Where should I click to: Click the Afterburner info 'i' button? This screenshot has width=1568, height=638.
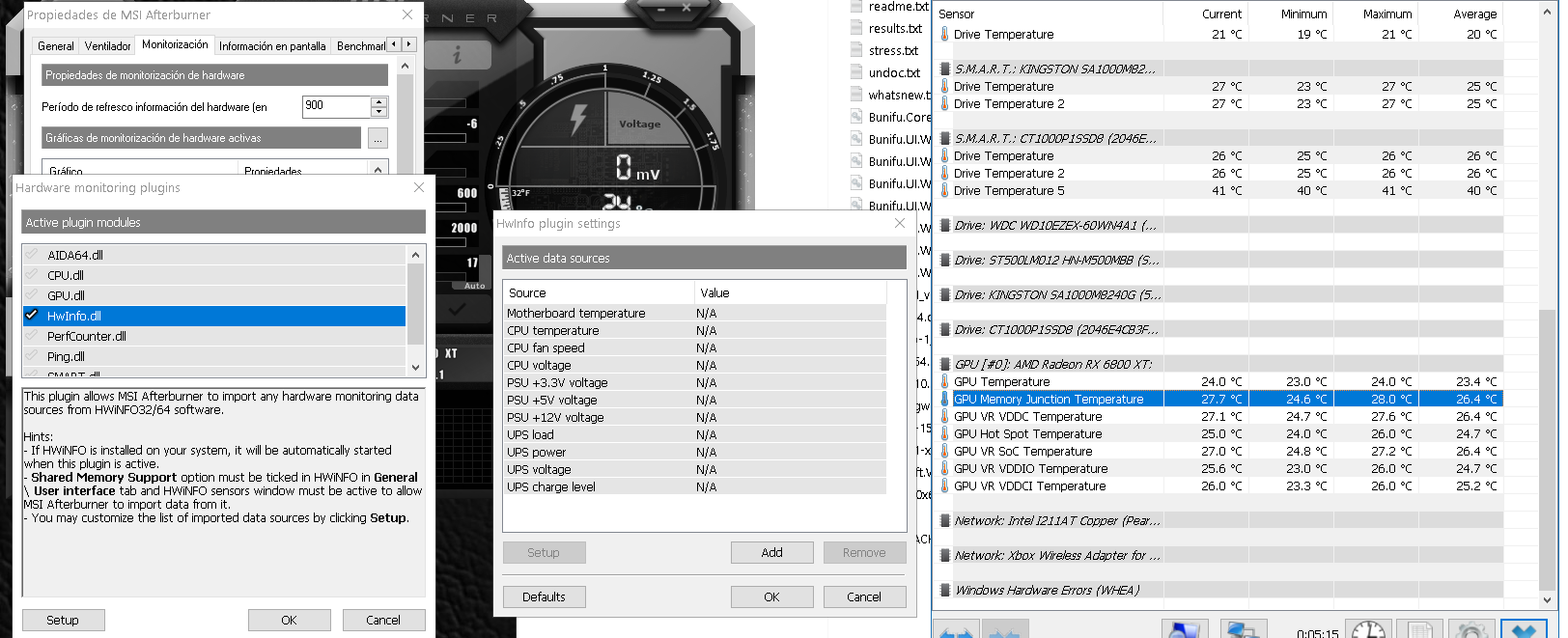pos(457,55)
